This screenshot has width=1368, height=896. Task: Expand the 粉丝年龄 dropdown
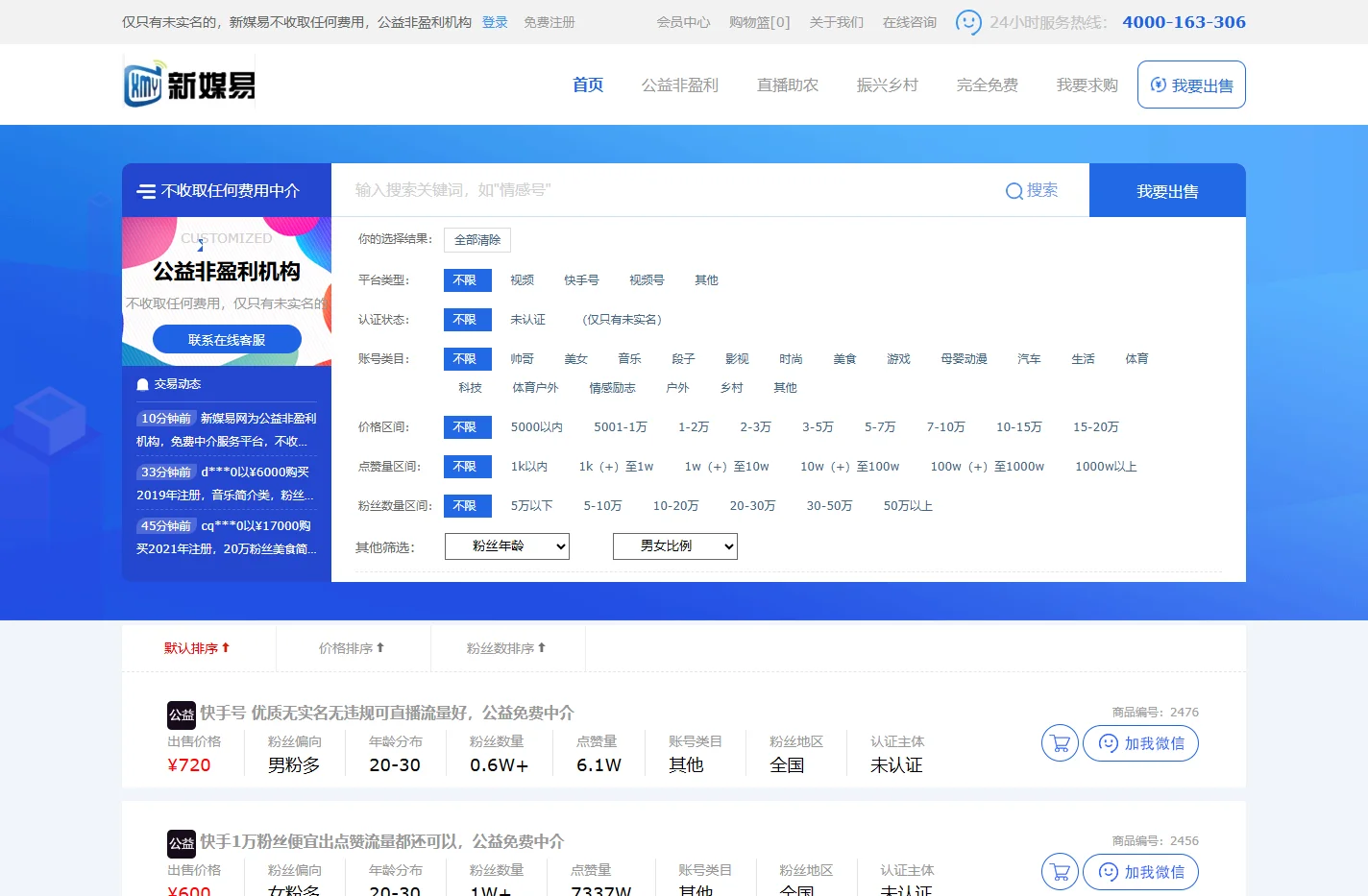click(x=507, y=546)
